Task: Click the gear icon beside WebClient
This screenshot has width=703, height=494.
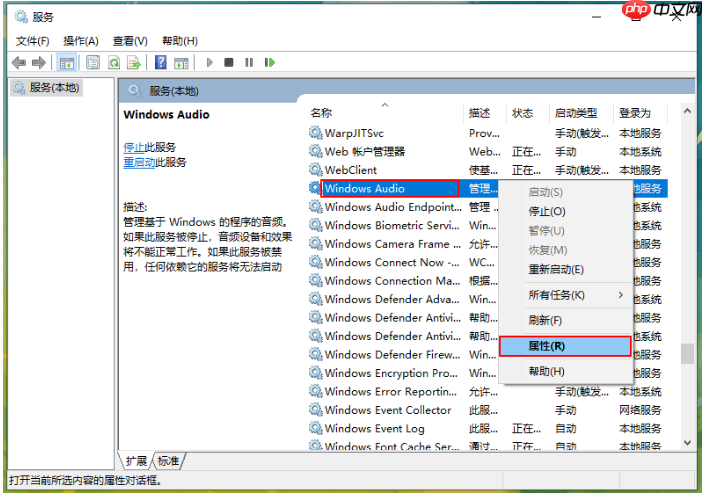Action: (316, 169)
